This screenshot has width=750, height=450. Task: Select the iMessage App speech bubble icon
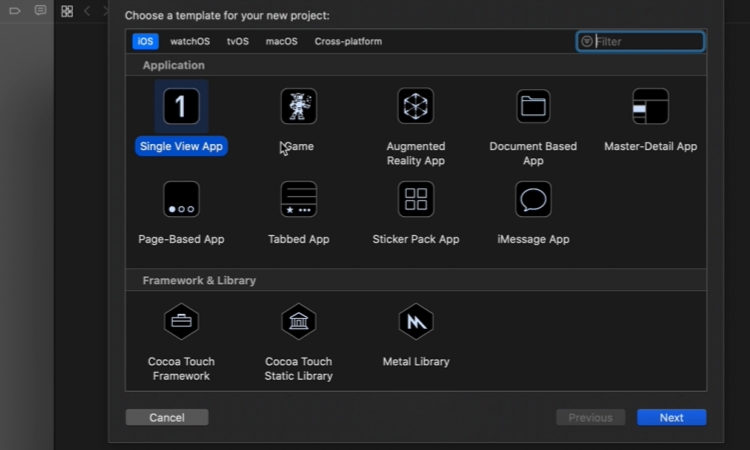(533, 199)
